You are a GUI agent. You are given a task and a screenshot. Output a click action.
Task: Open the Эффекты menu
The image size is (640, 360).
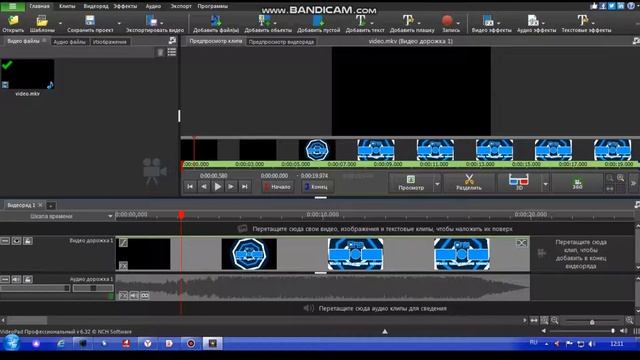click(125, 6)
